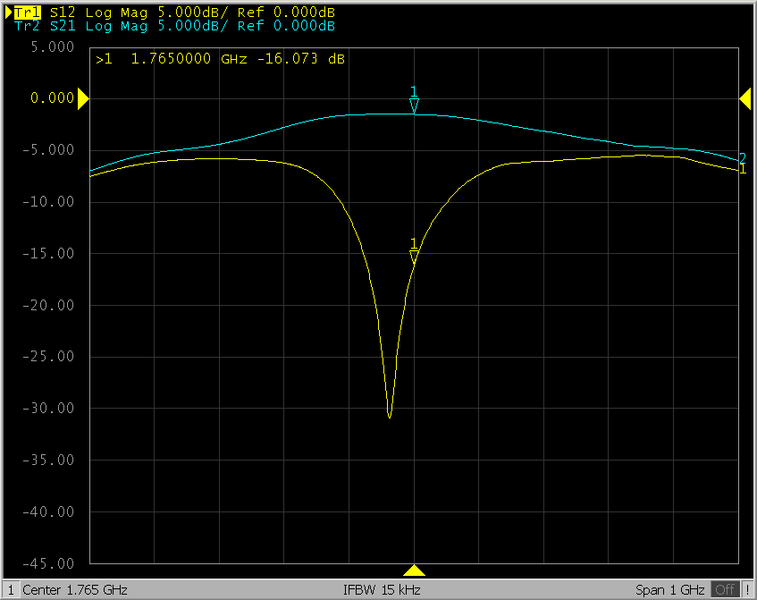757x600 pixels.
Task: Click the exclamation mark status indicator
Action: (x=747, y=590)
